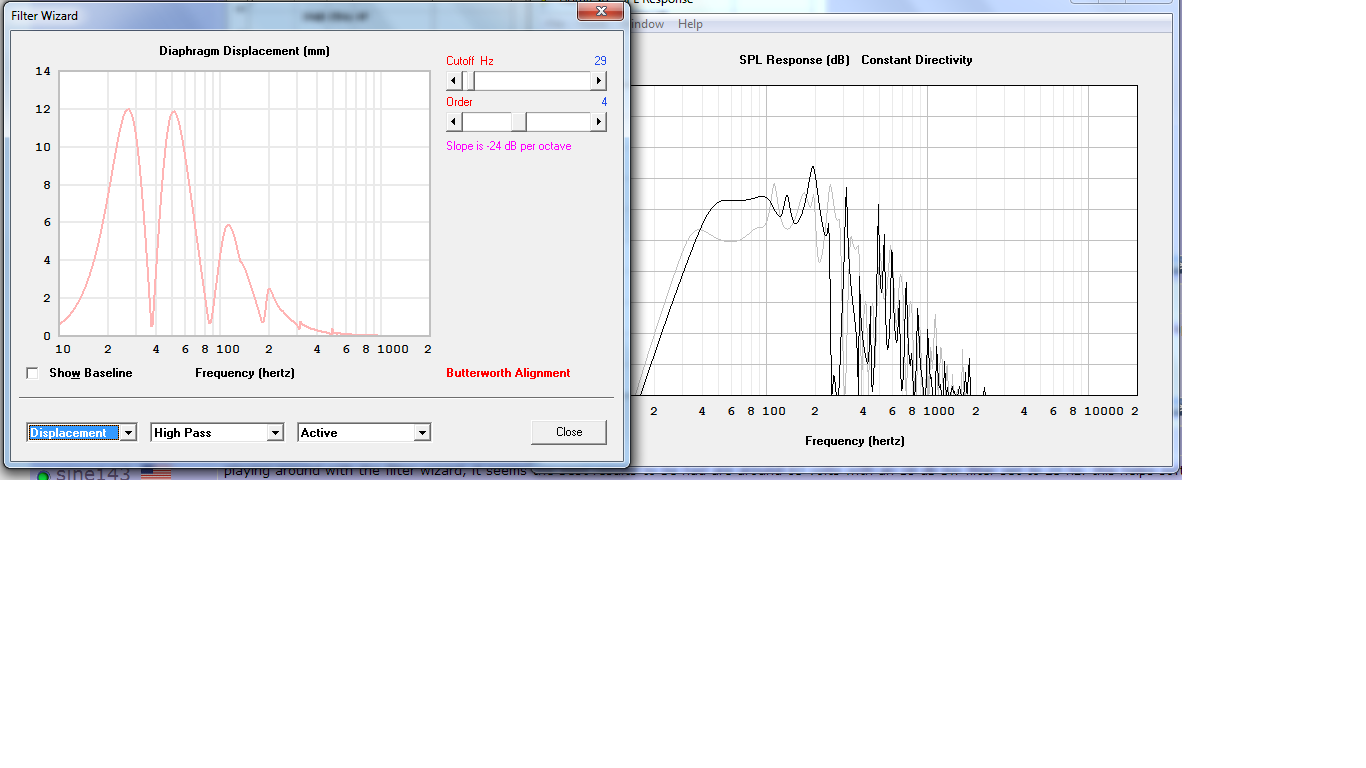
Task: Click the Butterworth Alignment label
Action: (508, 373)
